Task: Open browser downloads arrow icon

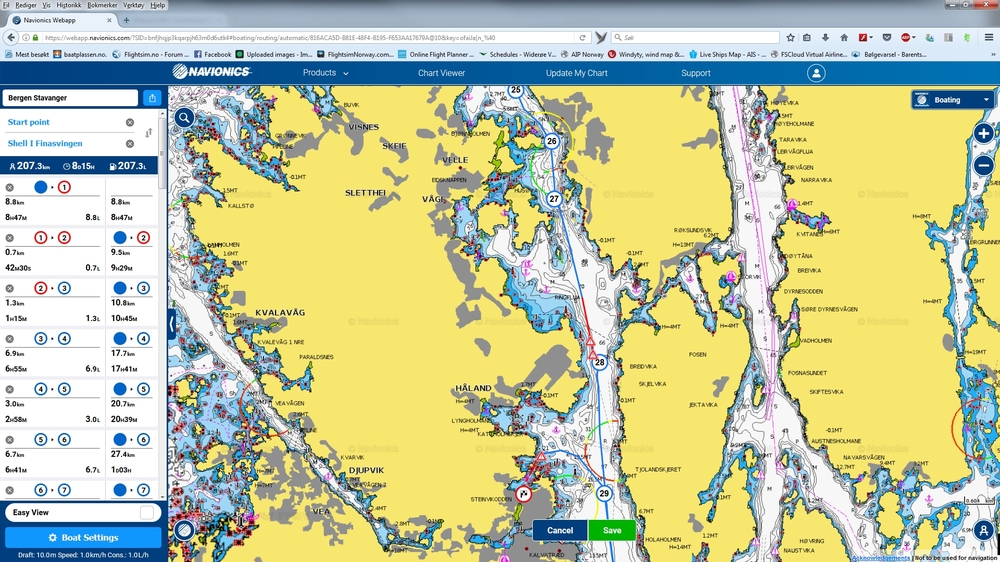Action: click(825, 38)
